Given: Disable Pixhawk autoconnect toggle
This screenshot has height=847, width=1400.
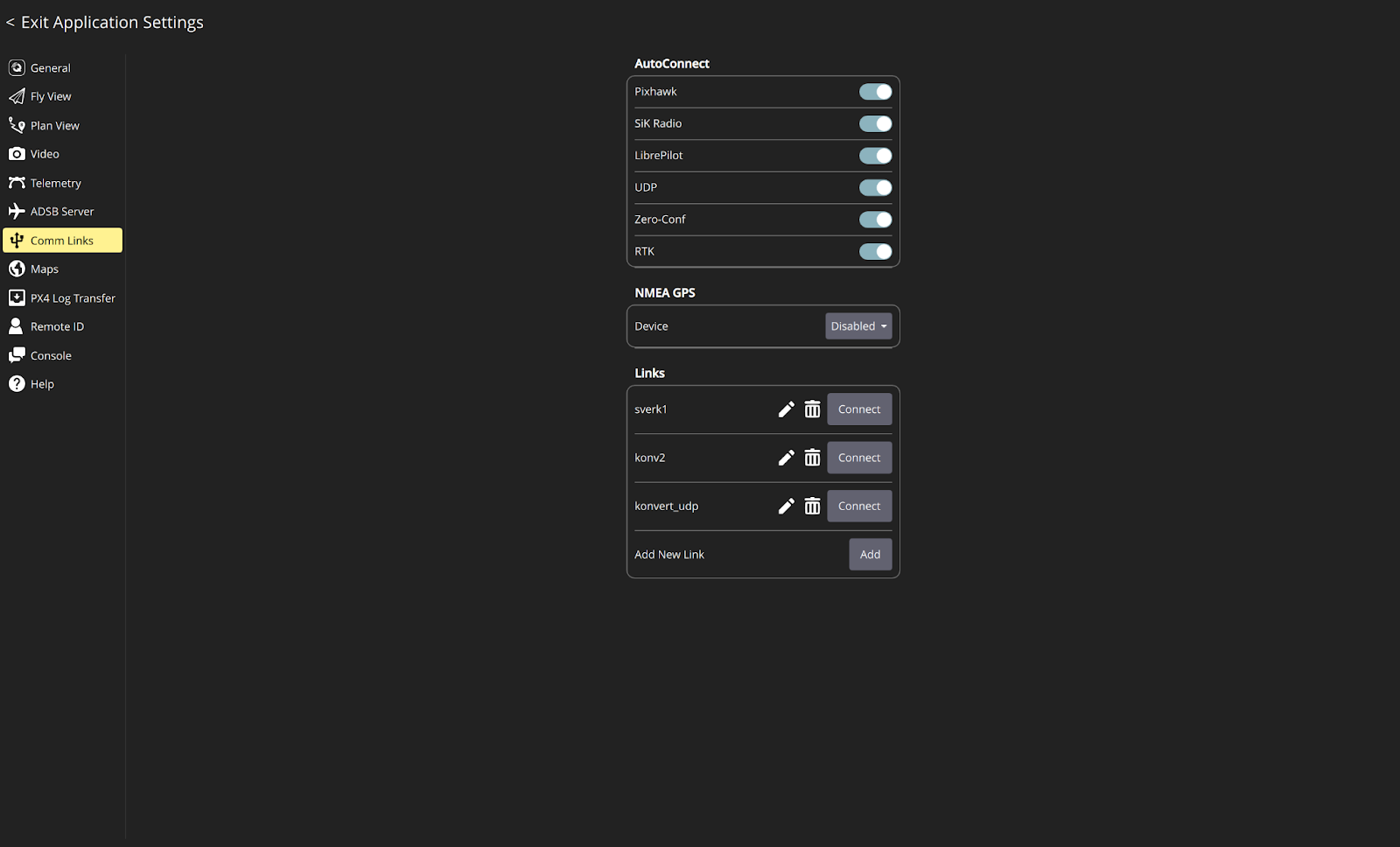Looking at the screenshot, I should pos(875,92).
